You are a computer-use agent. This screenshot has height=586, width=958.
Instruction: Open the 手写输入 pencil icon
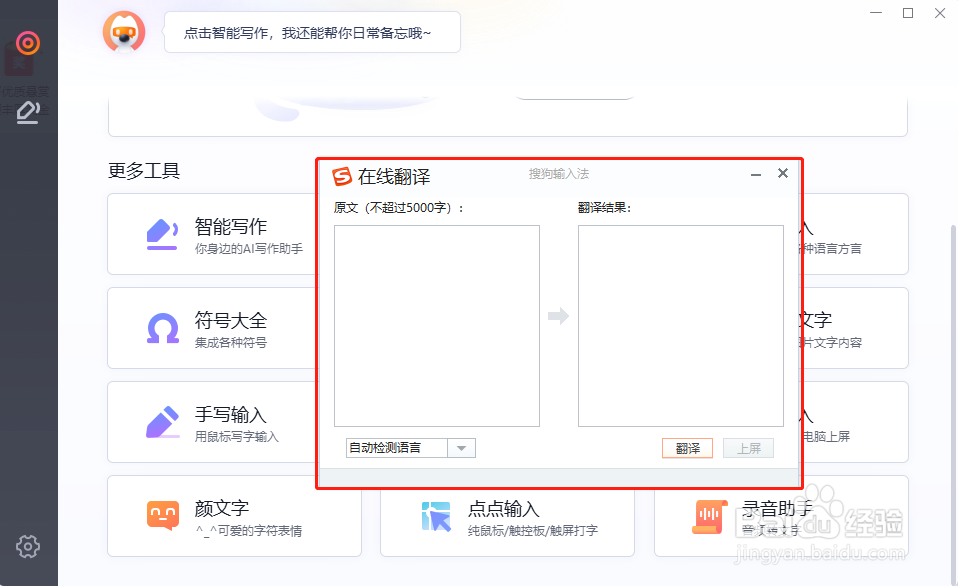click(x=163, y=422)
